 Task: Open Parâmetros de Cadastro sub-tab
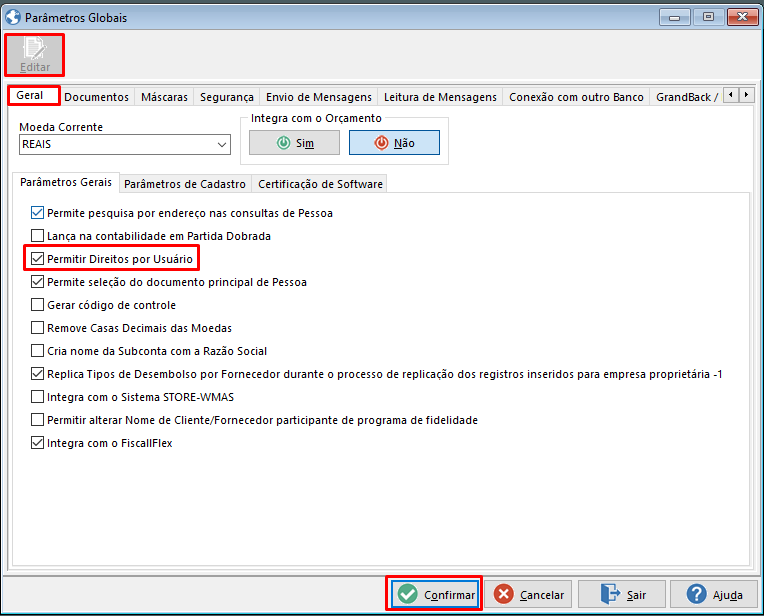click(185, 184)
